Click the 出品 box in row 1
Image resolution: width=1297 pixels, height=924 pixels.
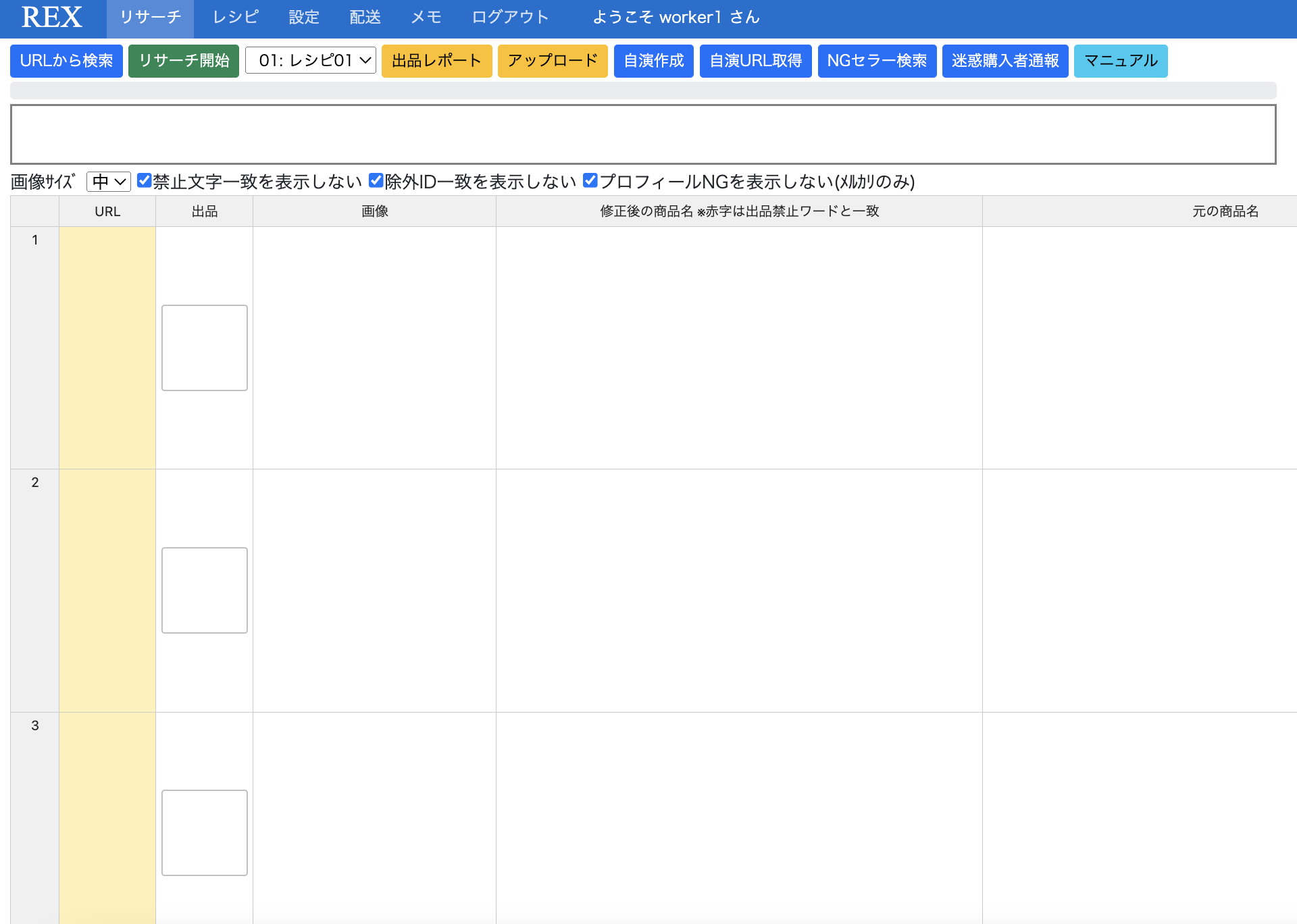point(205,348)
